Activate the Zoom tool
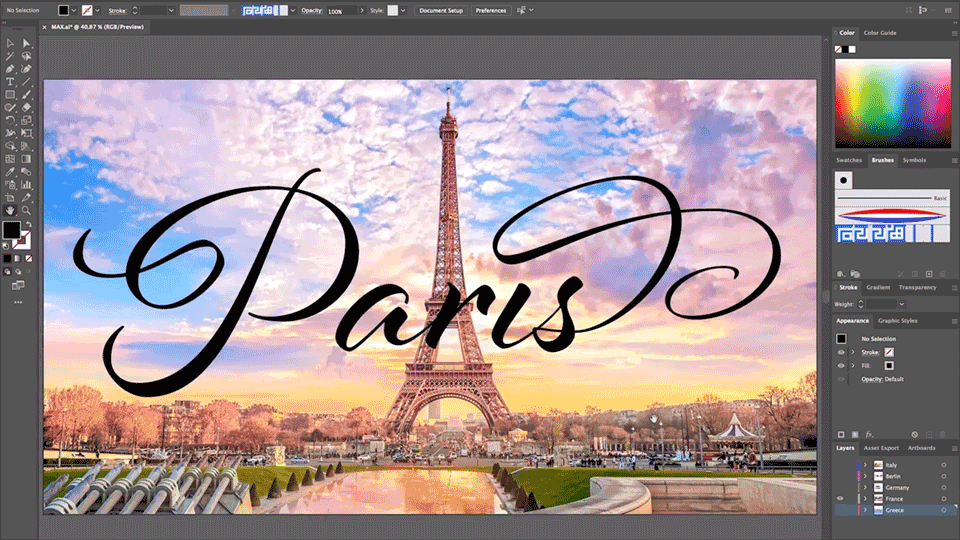Screen dimensions: 960x540 coord(26,211)
